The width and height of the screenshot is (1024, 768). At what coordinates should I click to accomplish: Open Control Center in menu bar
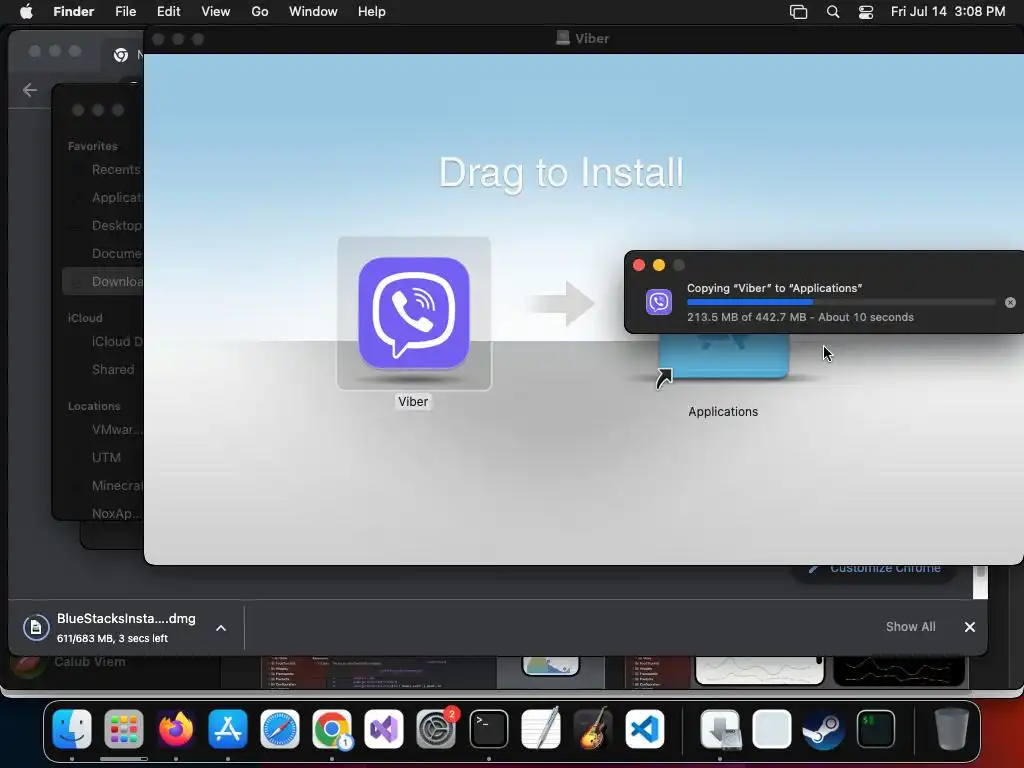[x=866, y=12]
